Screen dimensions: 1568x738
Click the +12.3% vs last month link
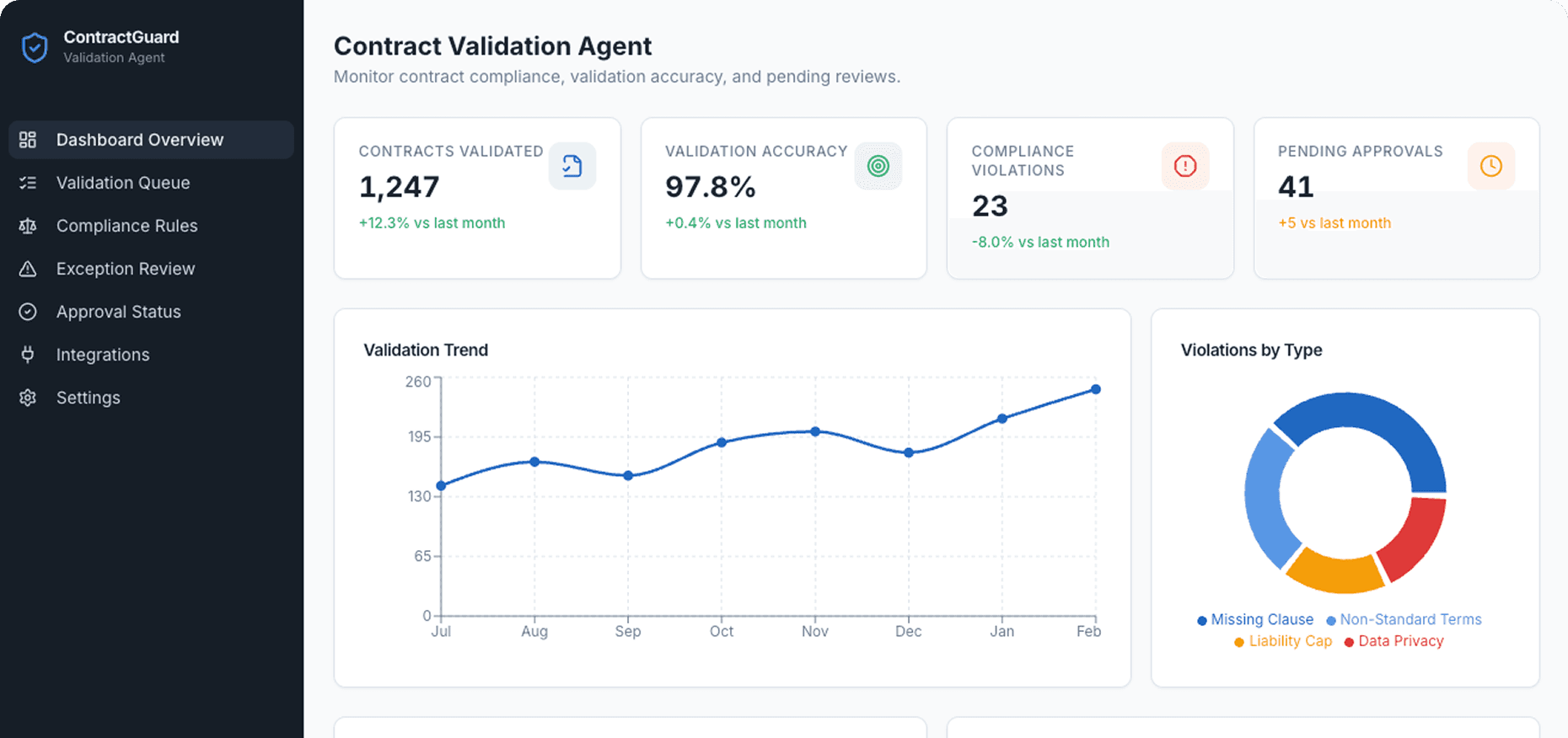coord(432,222)
